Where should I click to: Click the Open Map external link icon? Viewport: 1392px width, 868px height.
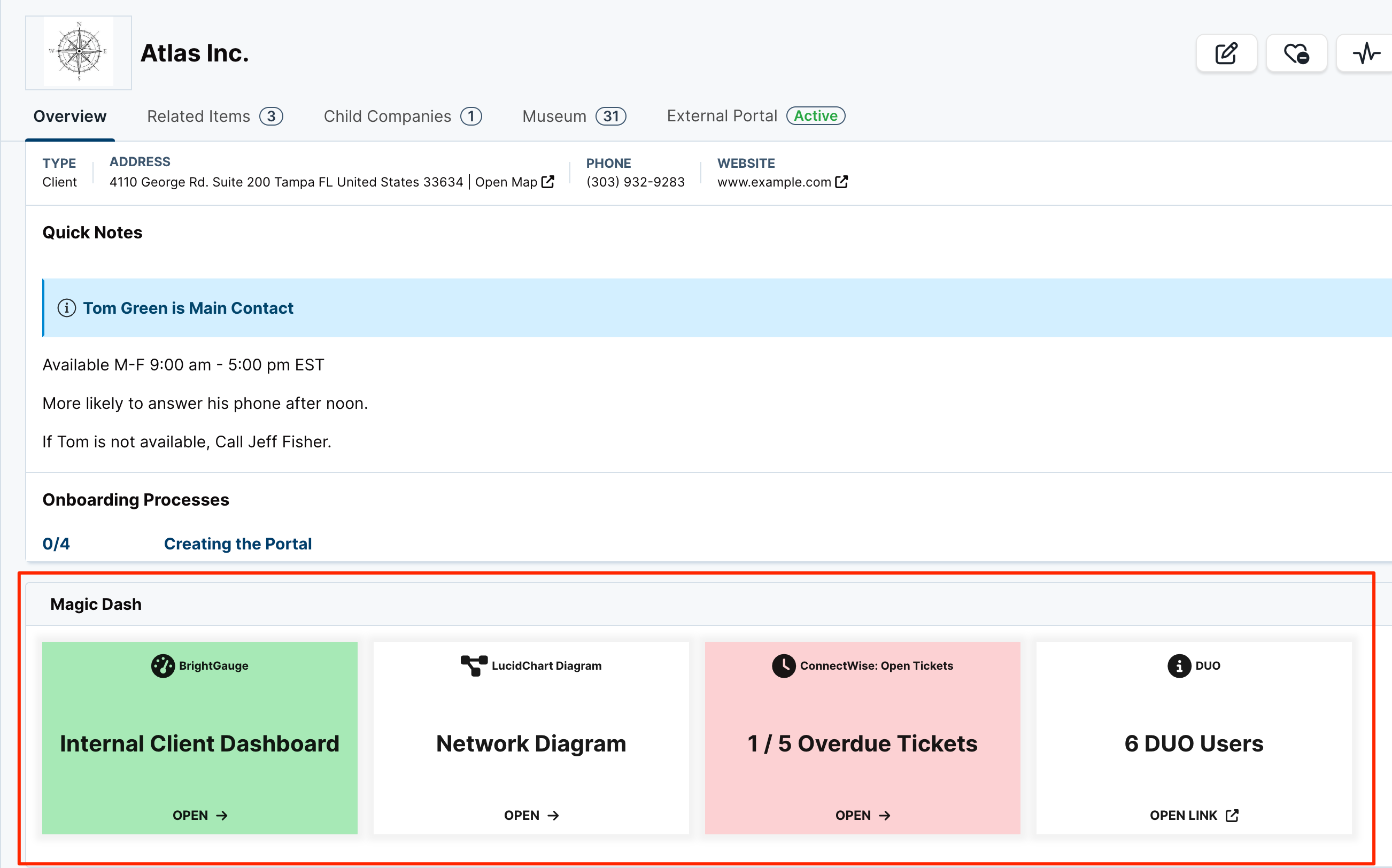(x=547, y=181)
